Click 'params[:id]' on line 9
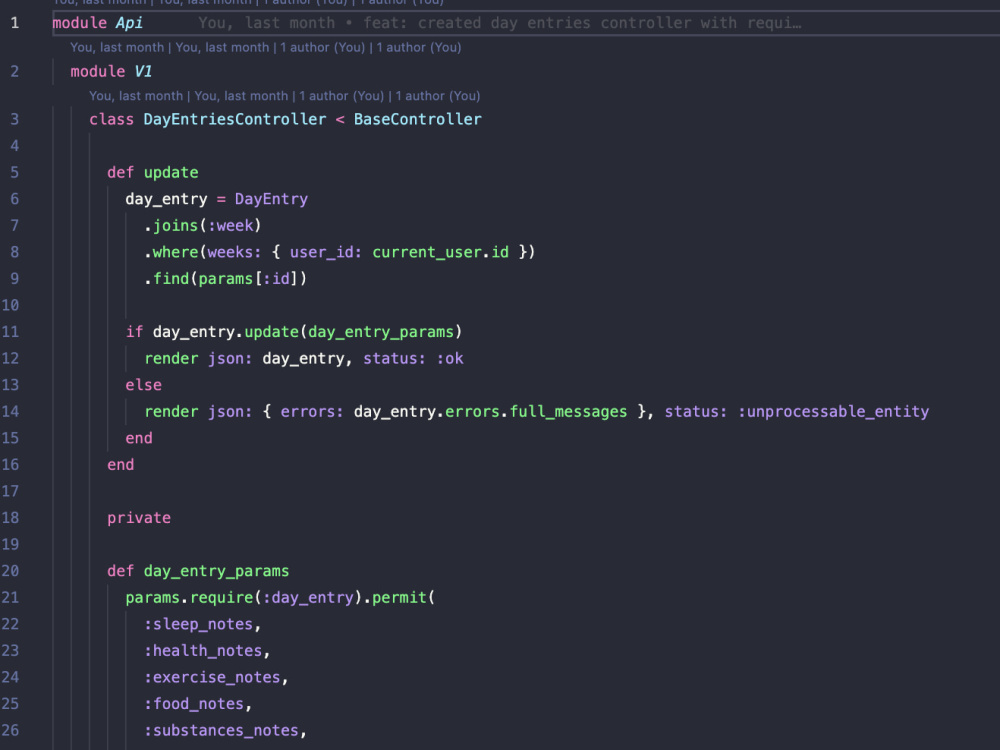 [x=248, y=279]
